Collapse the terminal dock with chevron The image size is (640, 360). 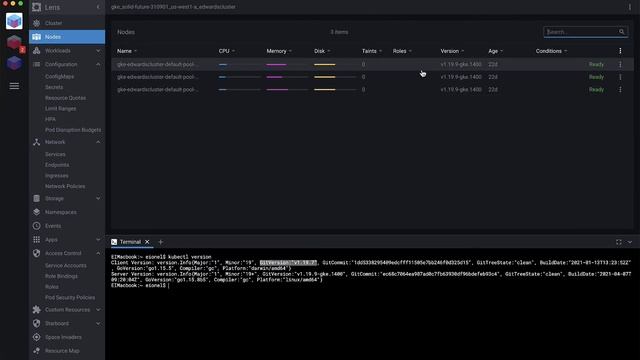click(630, 242)
